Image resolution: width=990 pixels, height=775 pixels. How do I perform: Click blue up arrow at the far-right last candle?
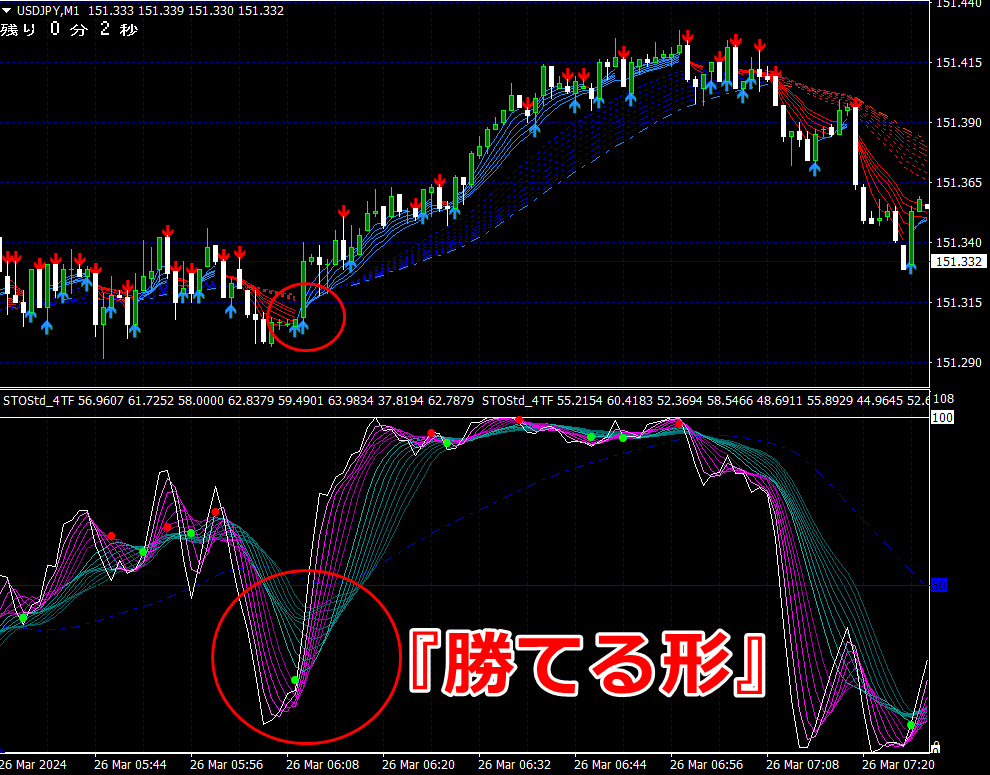[x=911, y=268]
